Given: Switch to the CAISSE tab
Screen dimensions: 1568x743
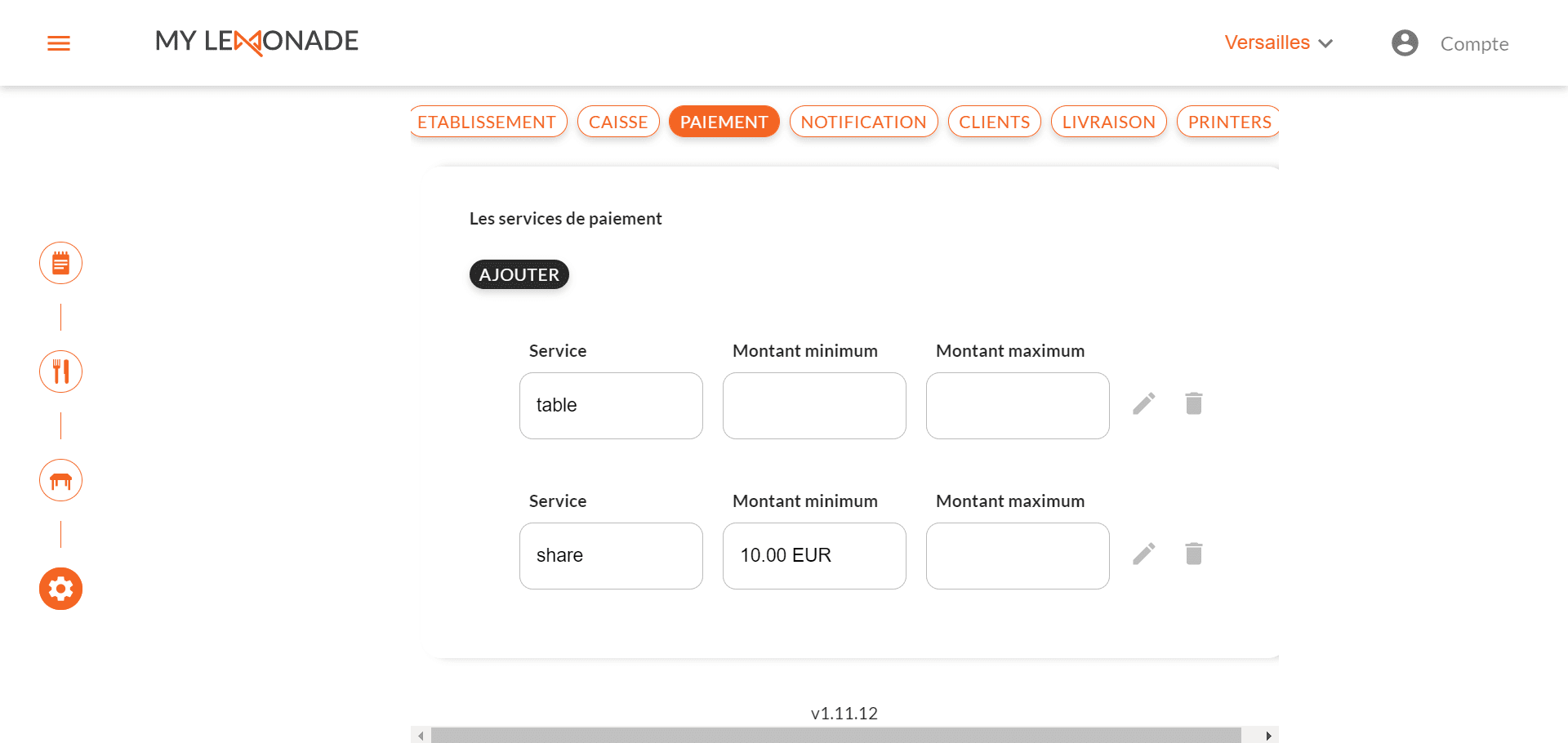Looking at the screenshot, I should 618,122.
